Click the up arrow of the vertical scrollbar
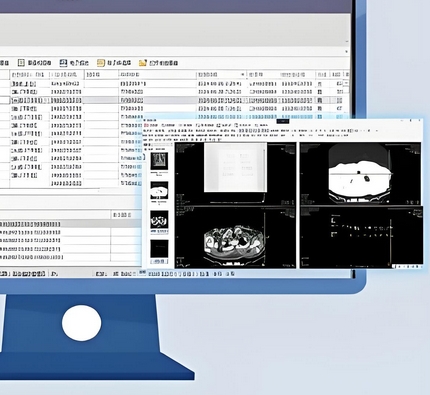Viewport: 430px width, 395px height. coord(347,42)
